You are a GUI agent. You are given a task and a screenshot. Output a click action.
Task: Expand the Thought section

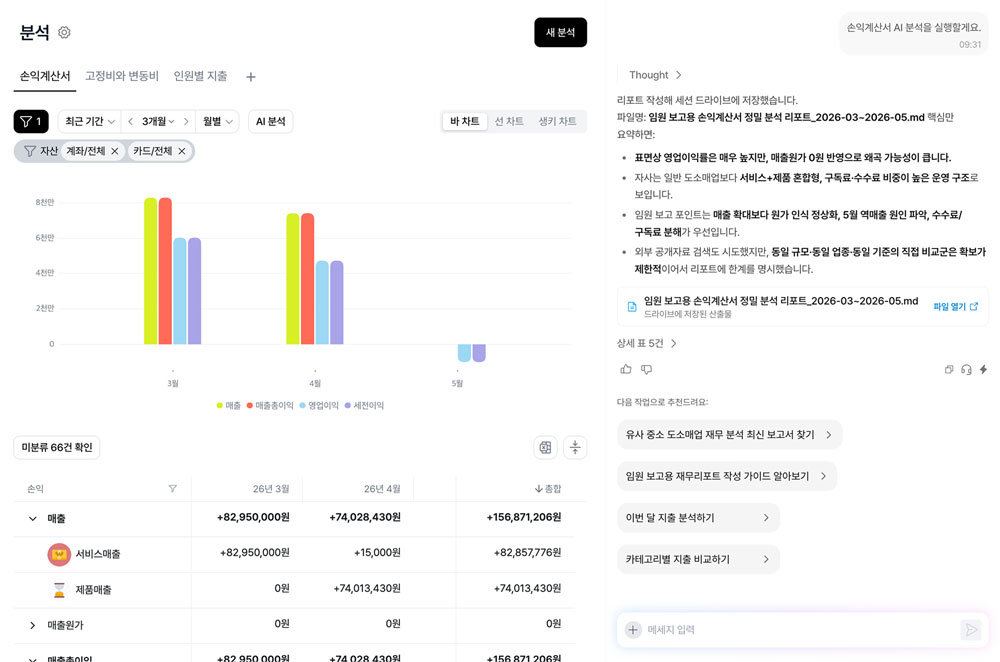[x=655, y=75]
